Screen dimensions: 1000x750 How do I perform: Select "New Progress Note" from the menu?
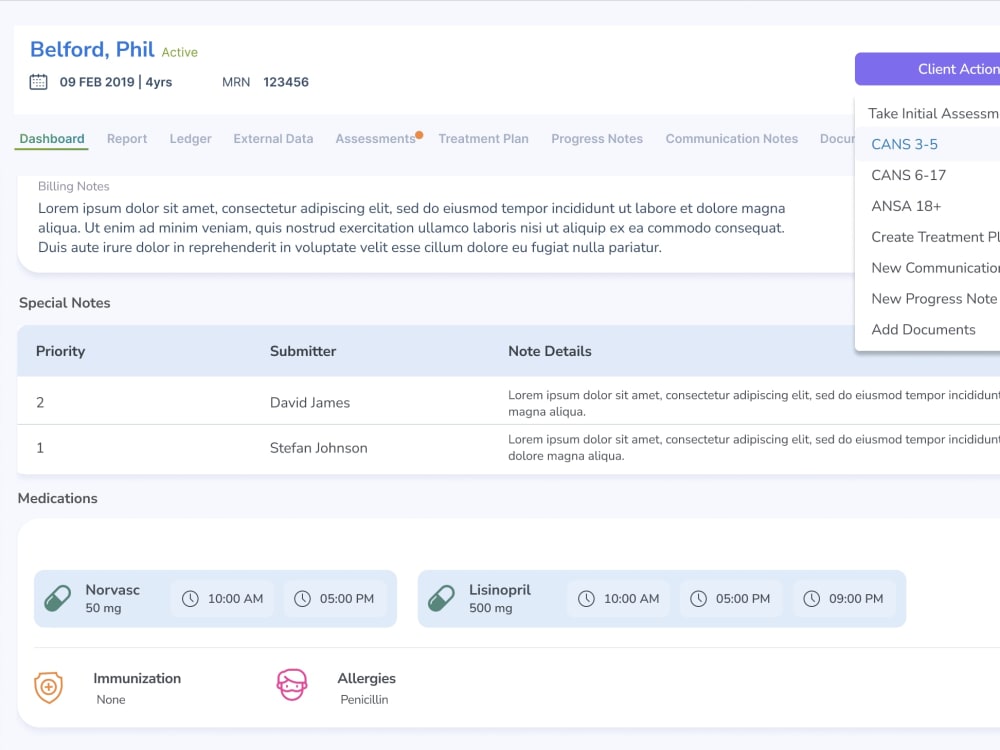click(x=934, y=298)
